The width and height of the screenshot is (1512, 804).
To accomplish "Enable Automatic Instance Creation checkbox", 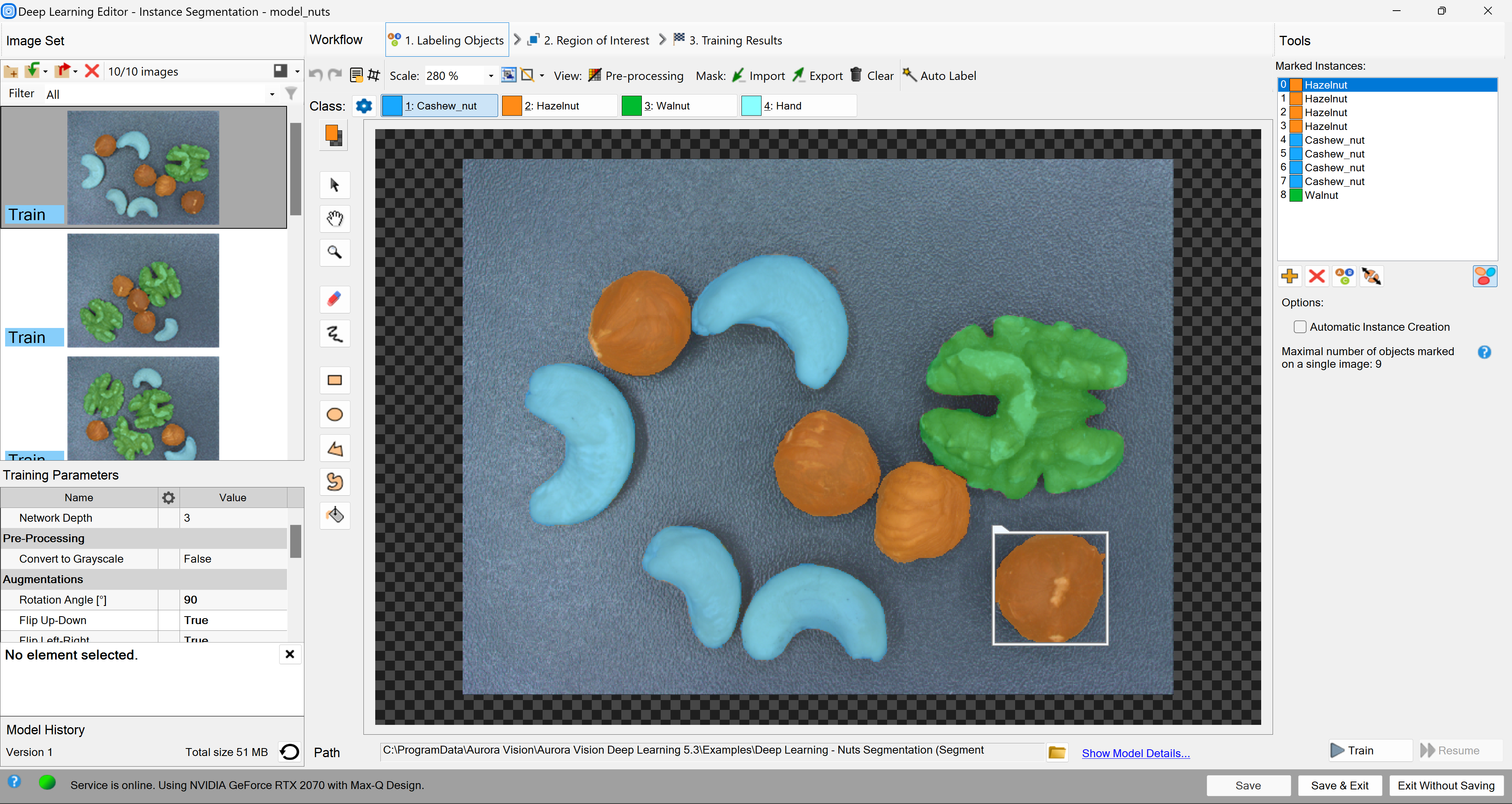I will tap(1300, 327).
